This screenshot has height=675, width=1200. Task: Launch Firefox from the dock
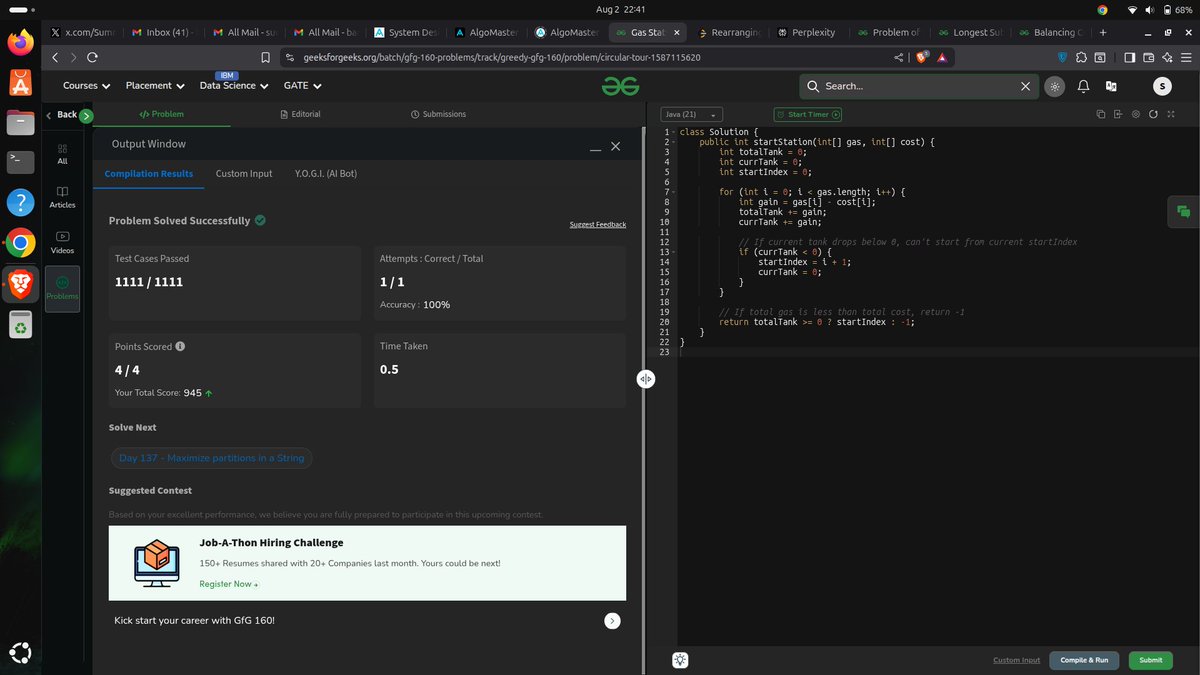pos(21,42)
